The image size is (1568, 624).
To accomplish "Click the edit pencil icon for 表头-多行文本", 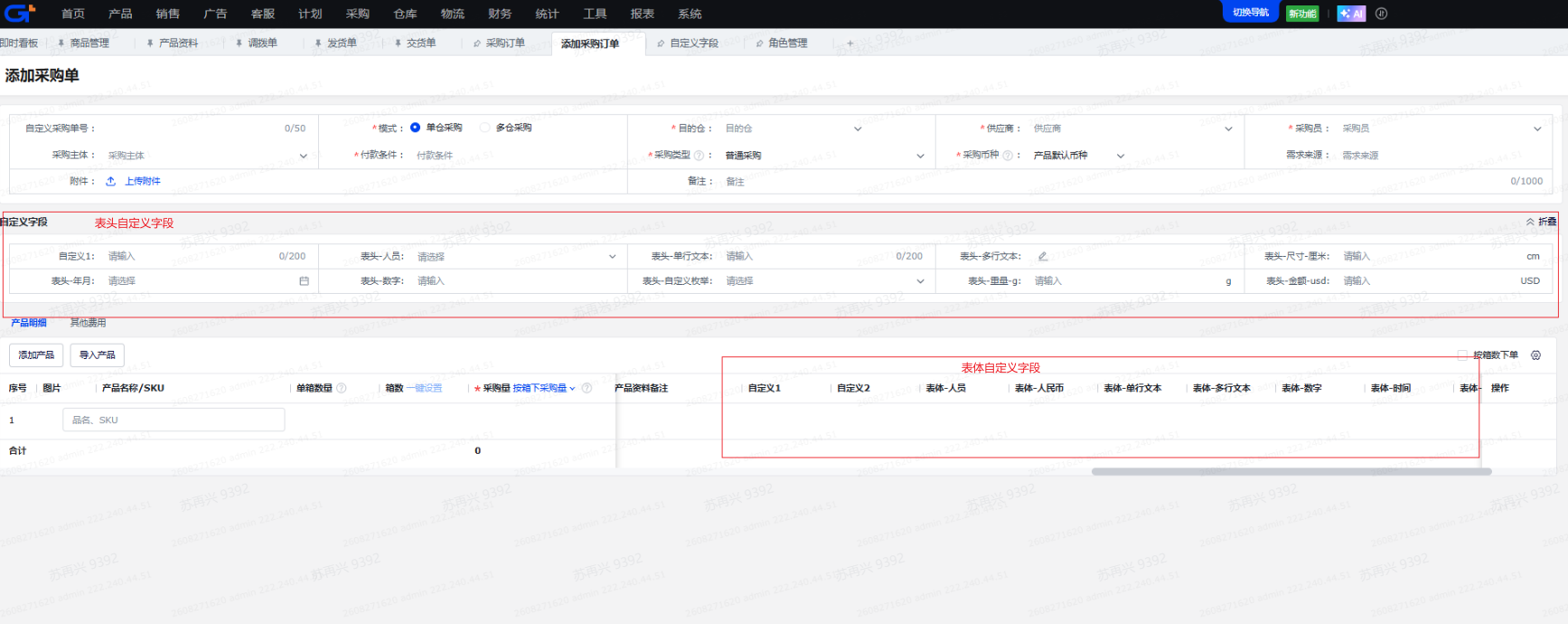I will point(1042,256).
